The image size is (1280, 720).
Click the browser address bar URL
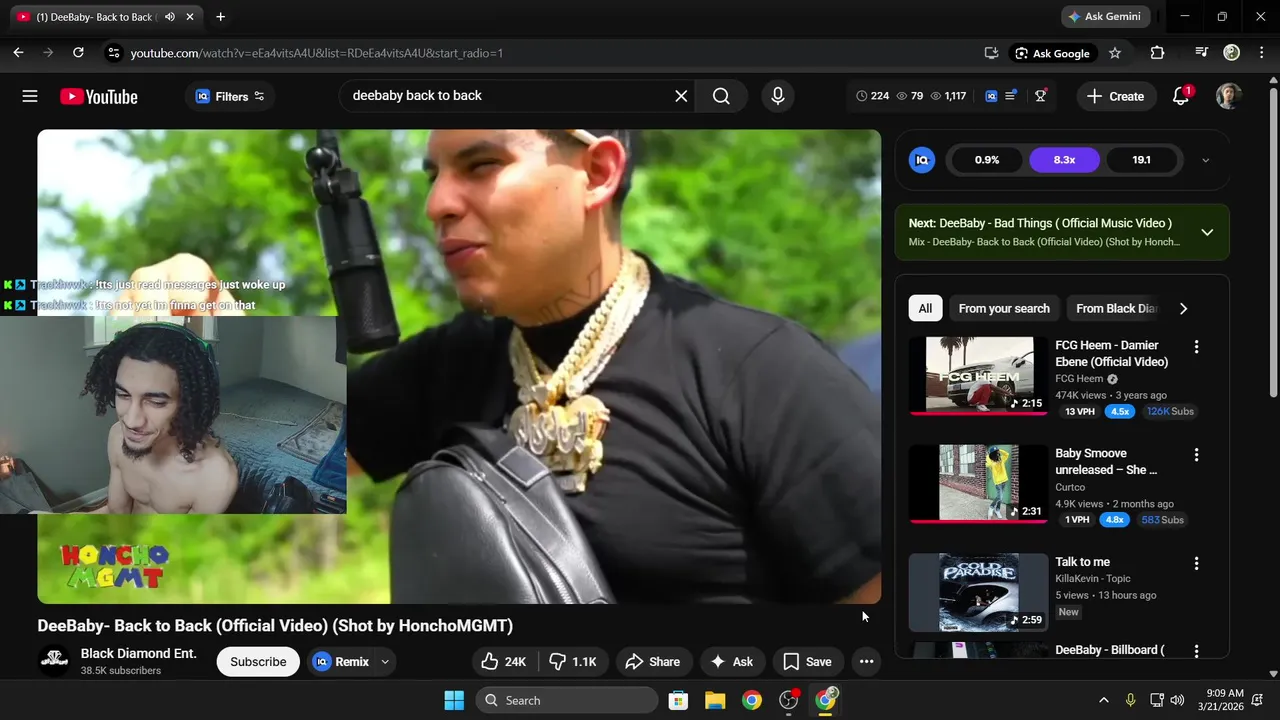(316, 53)
